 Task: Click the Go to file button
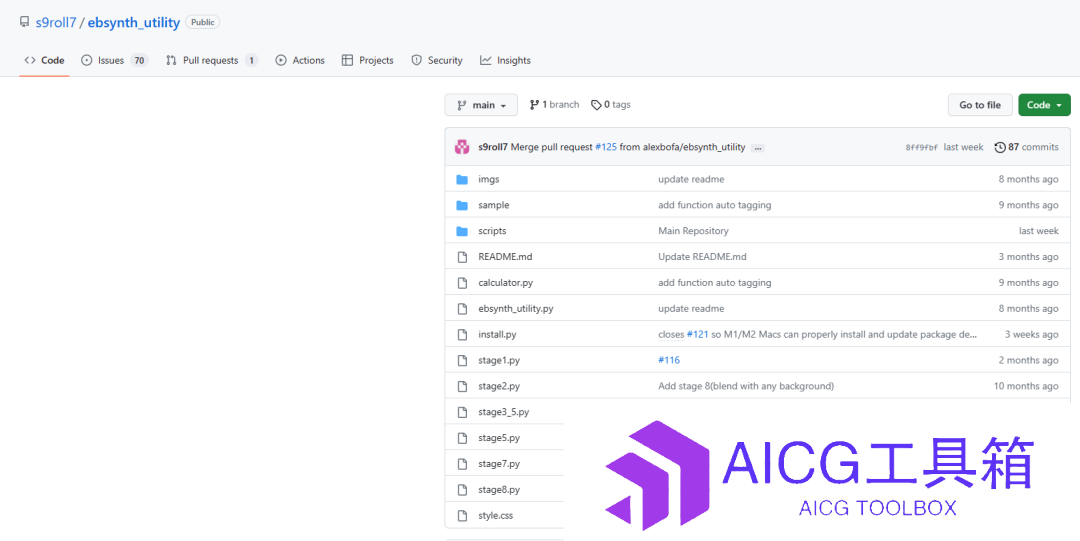(980, 105)
